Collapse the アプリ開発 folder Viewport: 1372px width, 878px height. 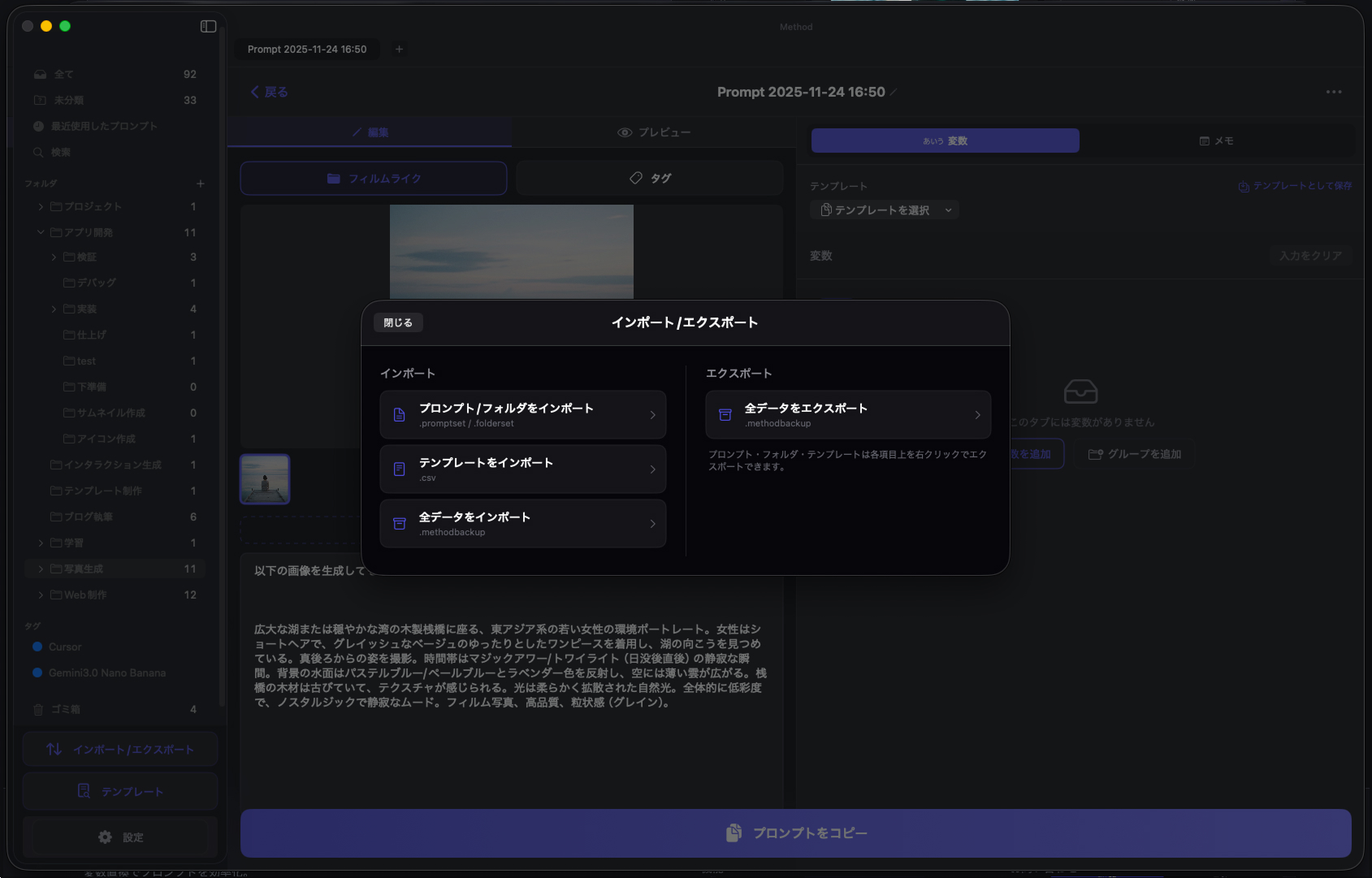(41, 232)
